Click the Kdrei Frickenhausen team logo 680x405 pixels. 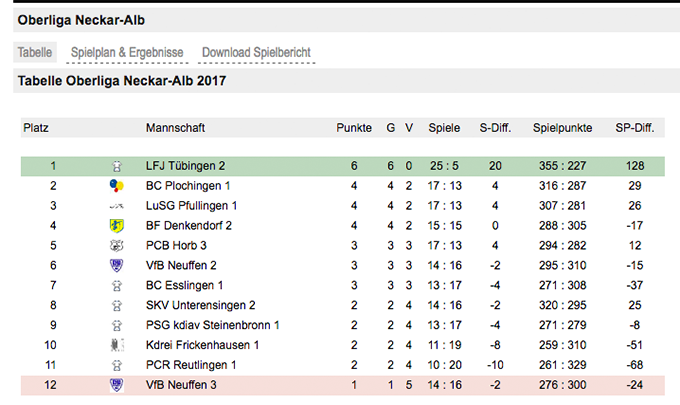pyautogui.click(x=117, y=345)
